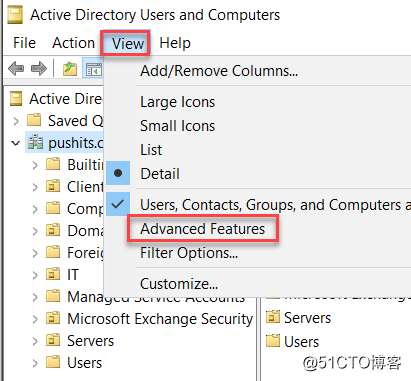Screen dimensions: 411x381
Task: Click the Domain Controllers OU icon
Action: (x=53, y=230)
